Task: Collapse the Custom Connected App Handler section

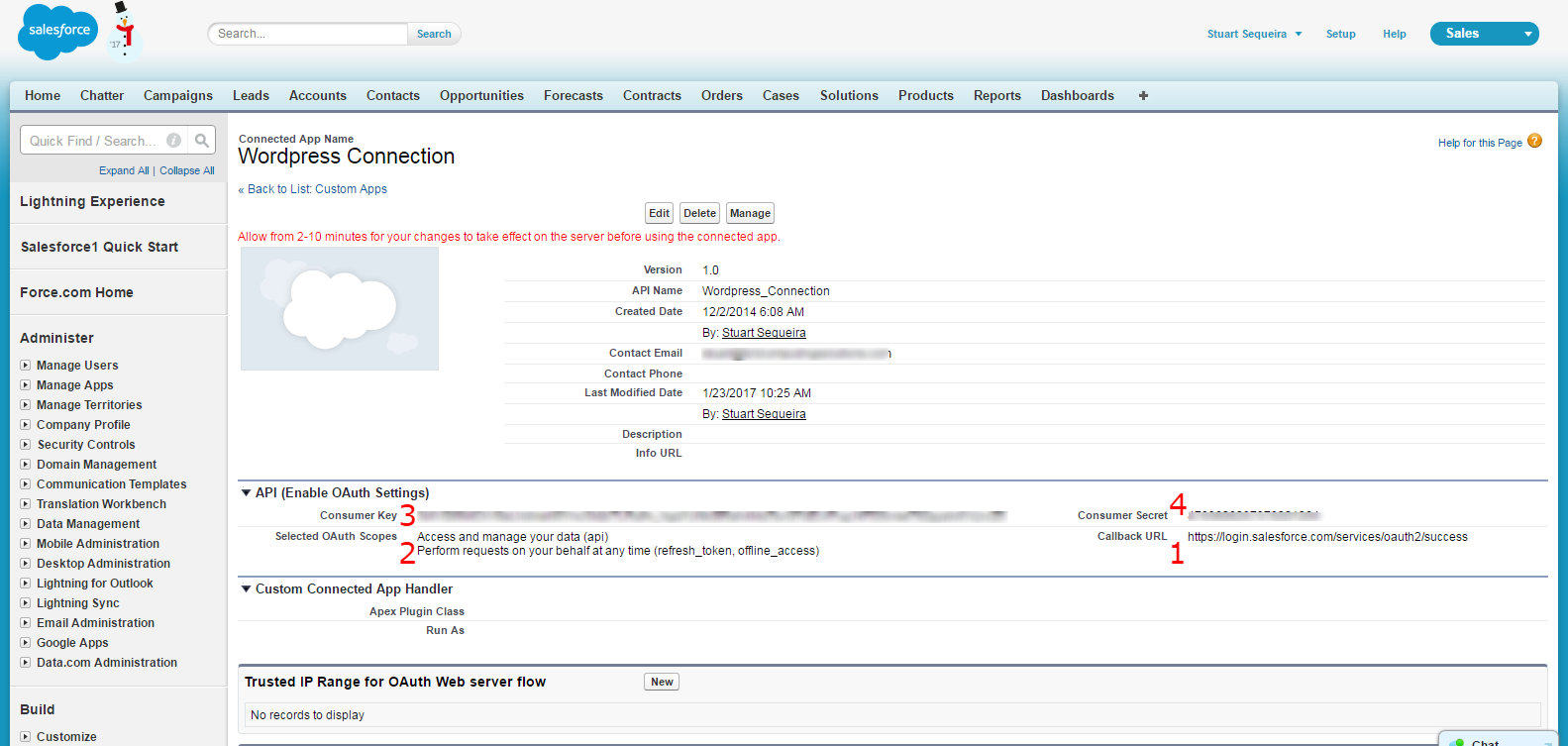Action: [x=246, y=588]
